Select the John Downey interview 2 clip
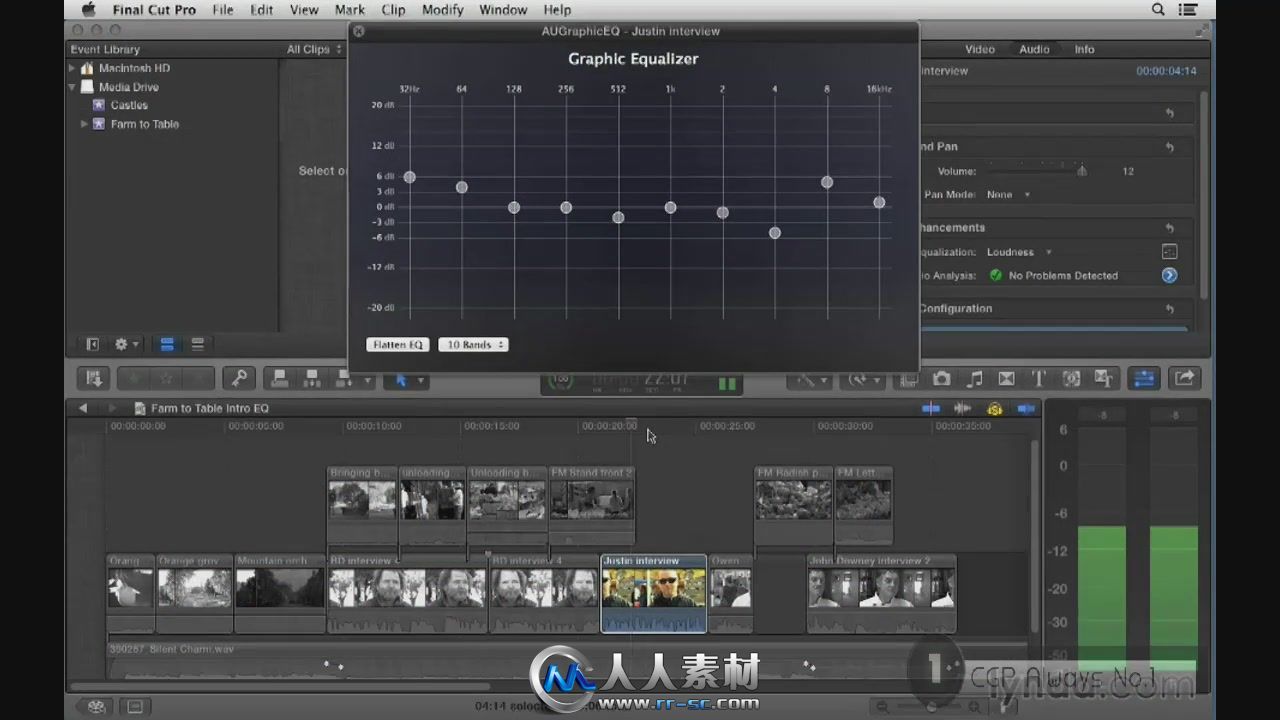 pyautogui.click(x=881, y=594)
